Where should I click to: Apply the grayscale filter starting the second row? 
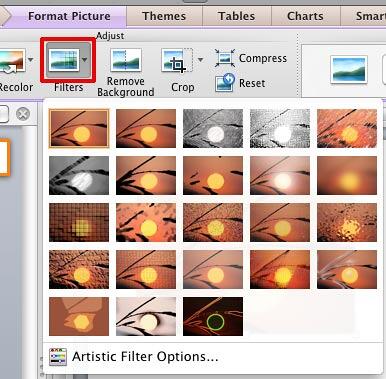tap(79, 175)
